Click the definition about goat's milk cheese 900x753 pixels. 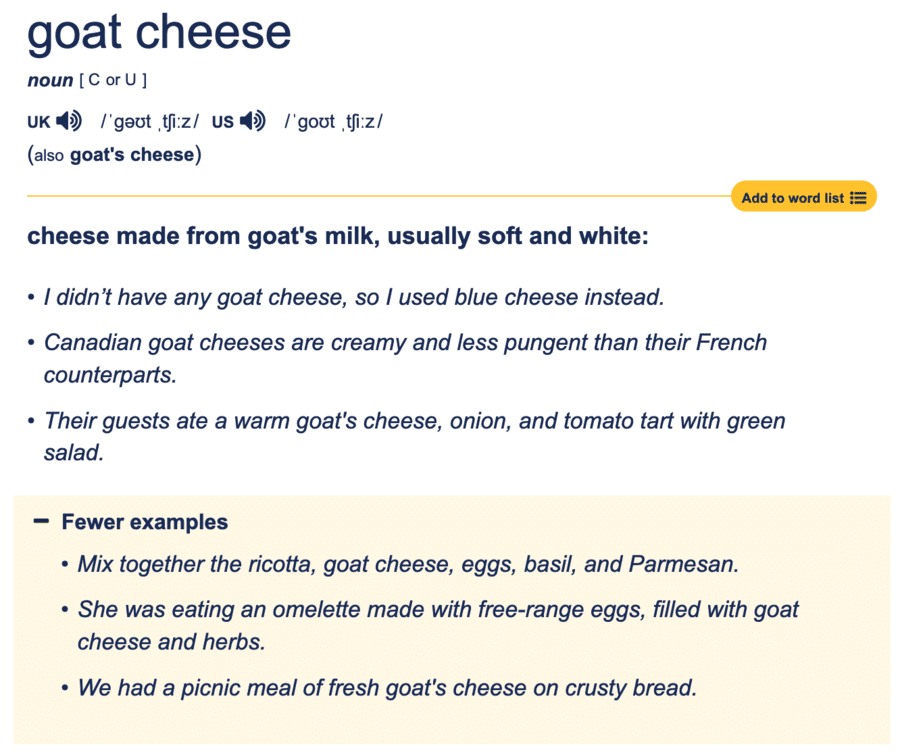[x=338, y=236]
